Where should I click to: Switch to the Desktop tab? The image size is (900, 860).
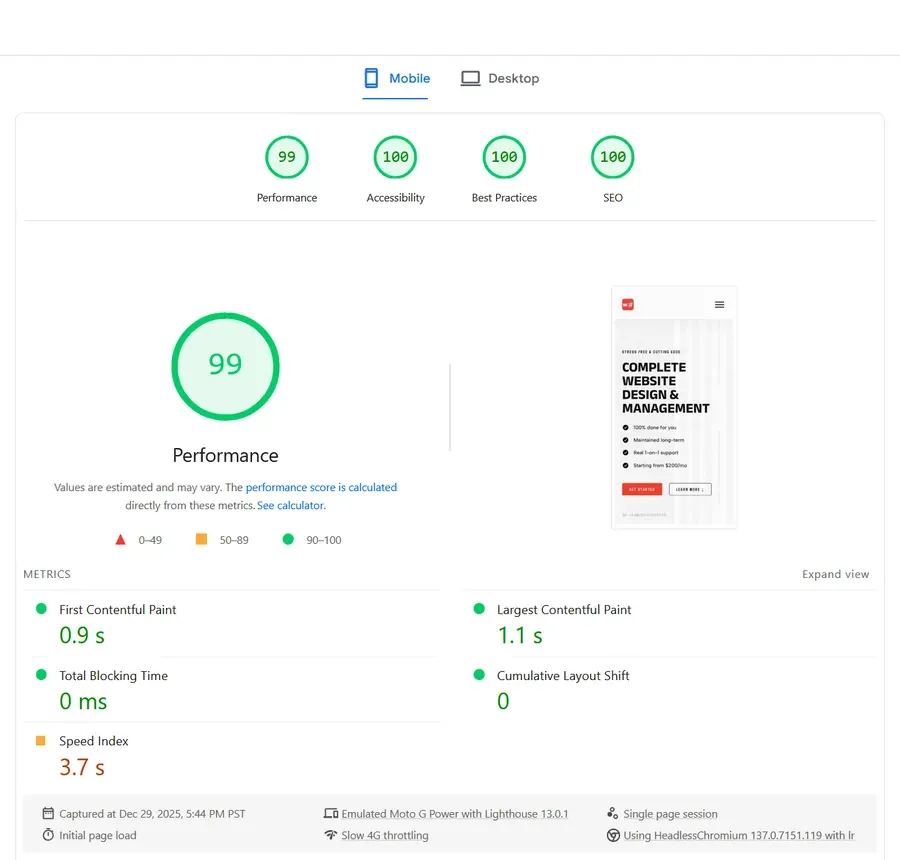(x=500, y=78)
